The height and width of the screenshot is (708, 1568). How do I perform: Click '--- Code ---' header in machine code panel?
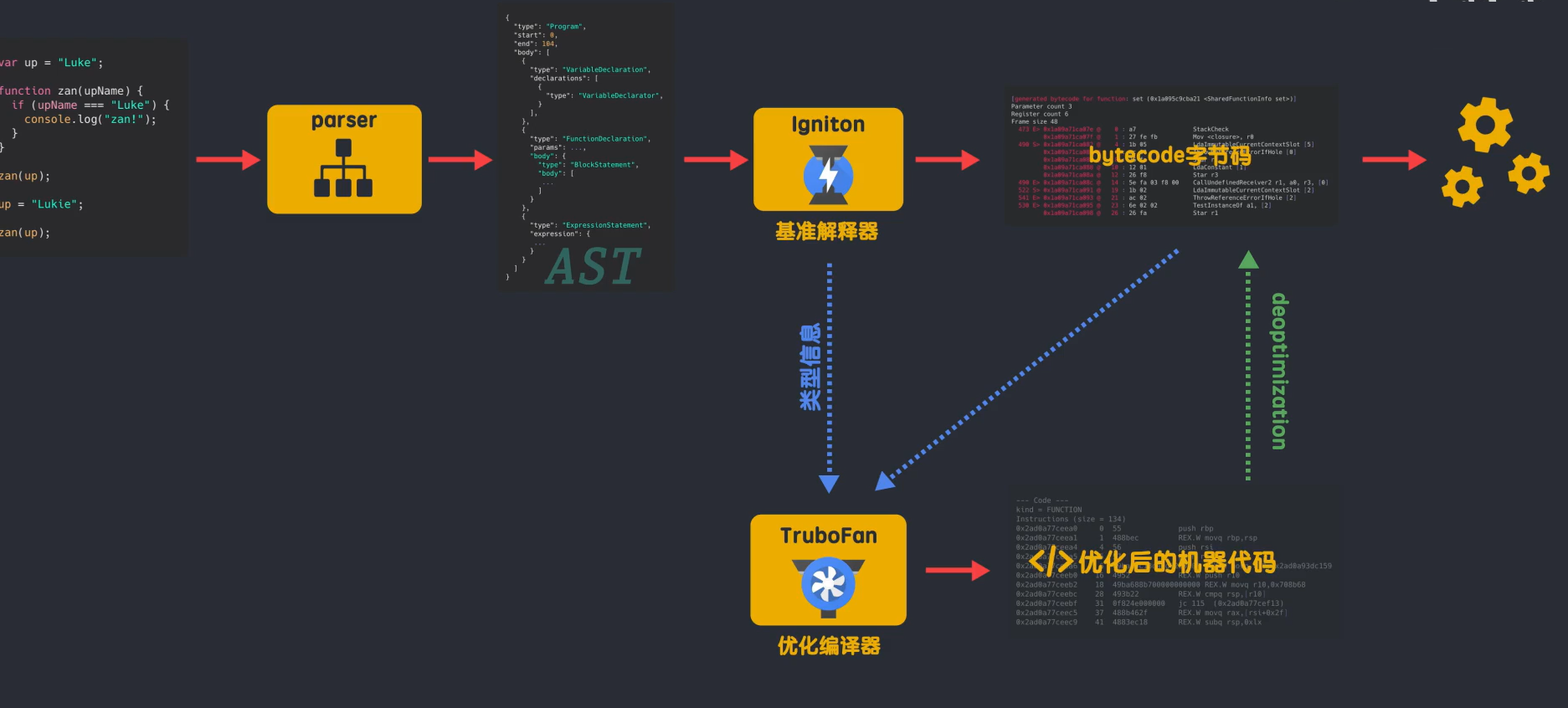tap(1042, 500)
